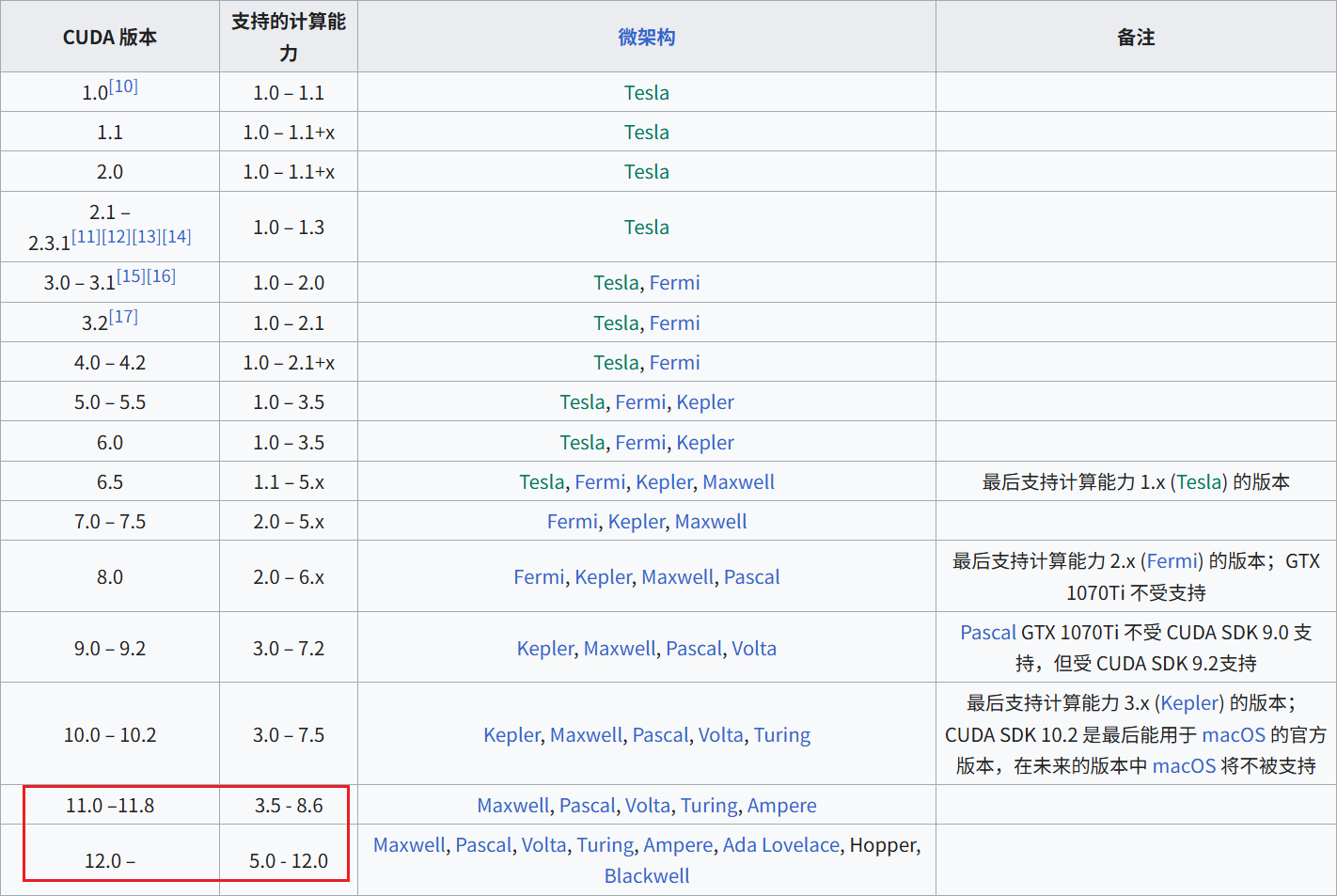Screen dimensions: 1337x896
Task: Select the 2.0 – 6.x compute capability cell
Action: point(289,576)
